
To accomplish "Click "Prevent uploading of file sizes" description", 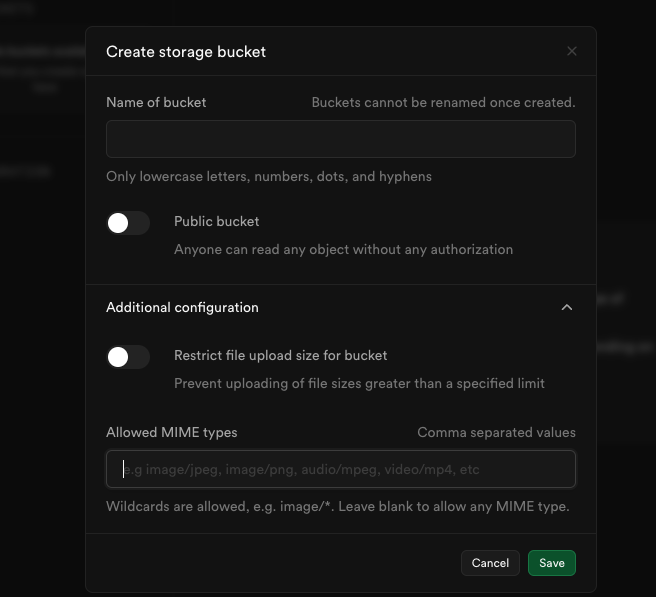I will (x=359, y=383).
